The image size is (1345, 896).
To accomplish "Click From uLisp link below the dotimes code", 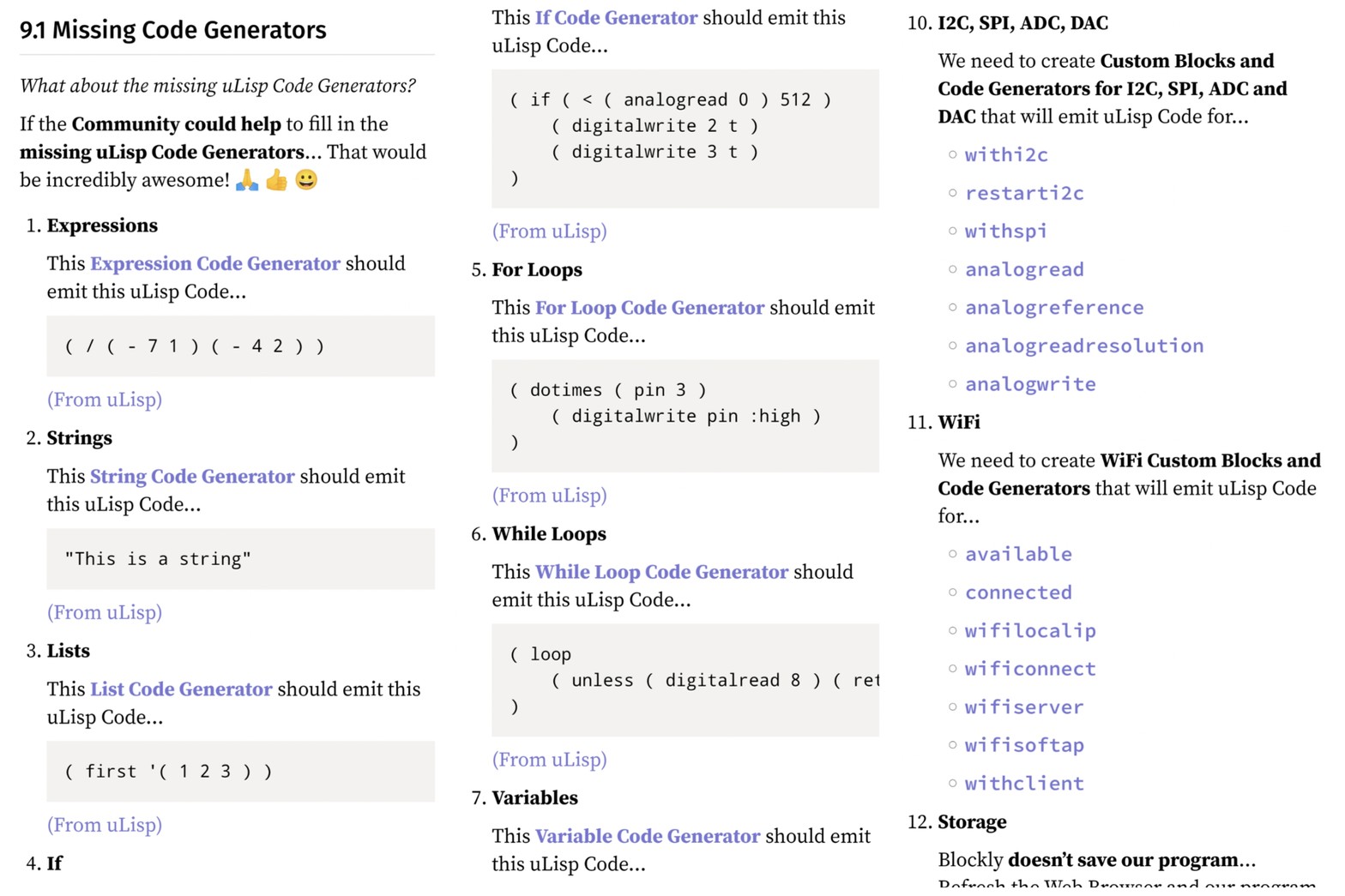I will pyautogui.click(x=549, y=496).
